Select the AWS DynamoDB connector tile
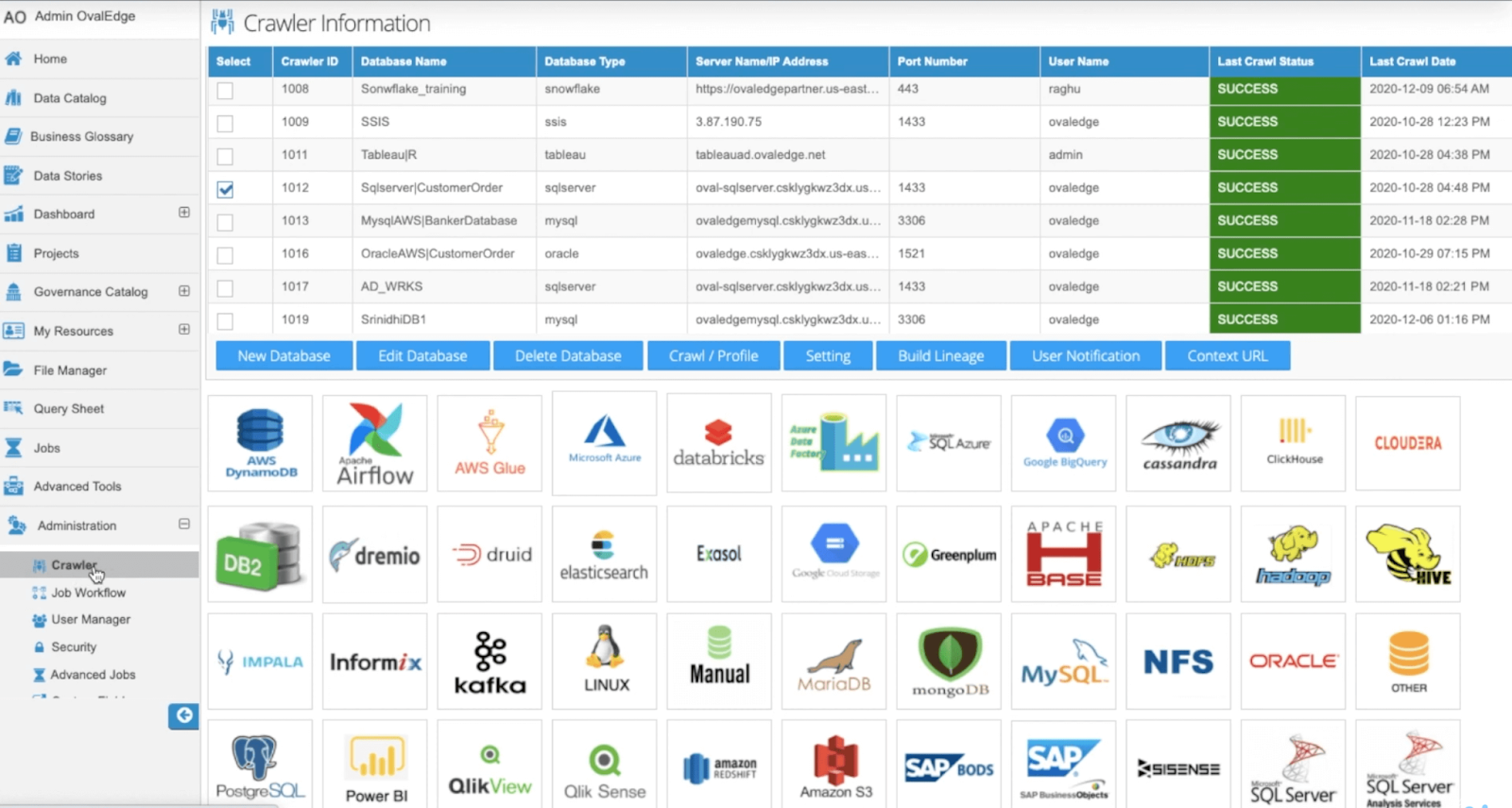The height and width of the screenshot is (808, 1512). 260,443
